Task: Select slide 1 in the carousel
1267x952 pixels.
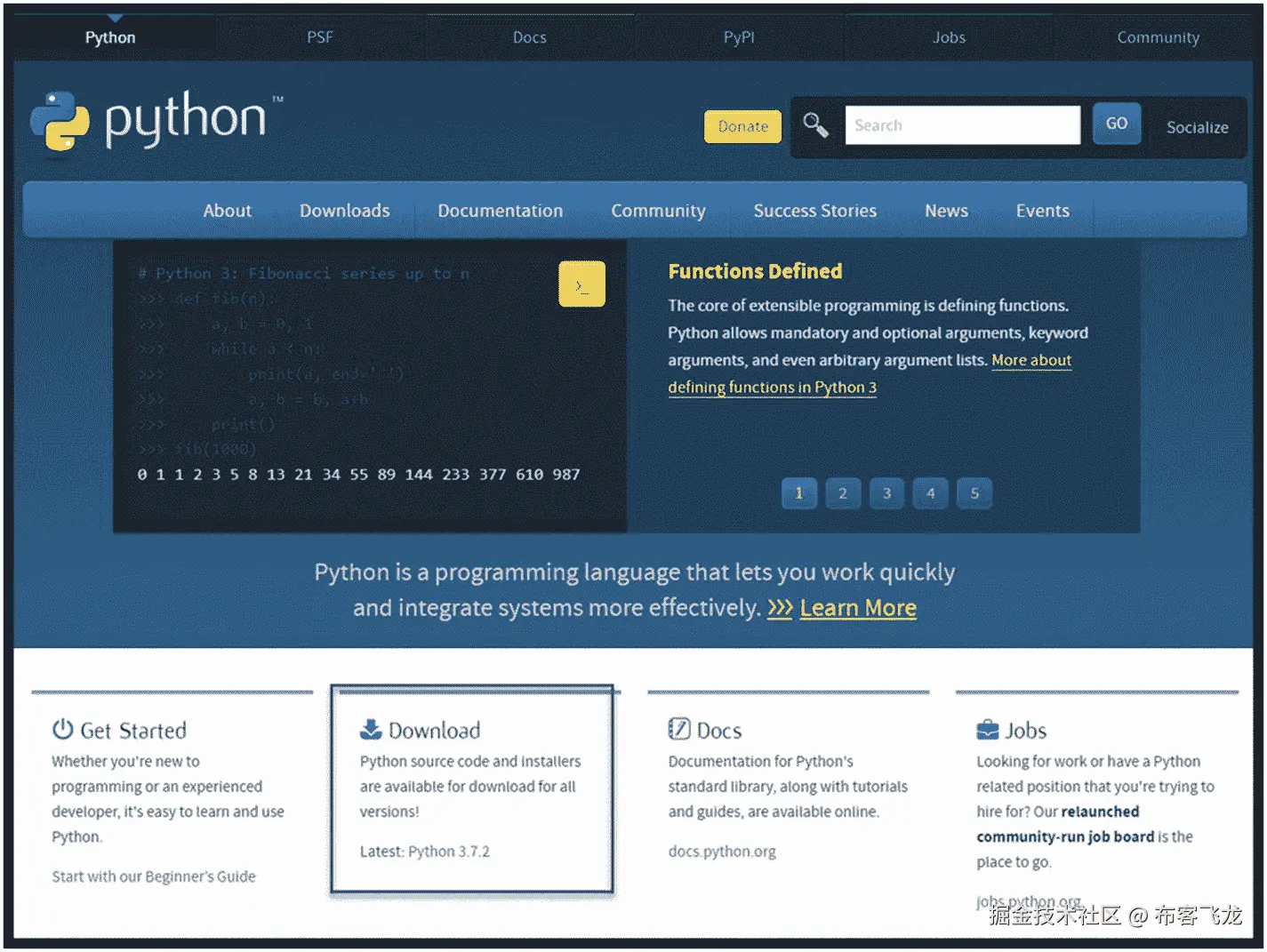Action: pos(798,493)
